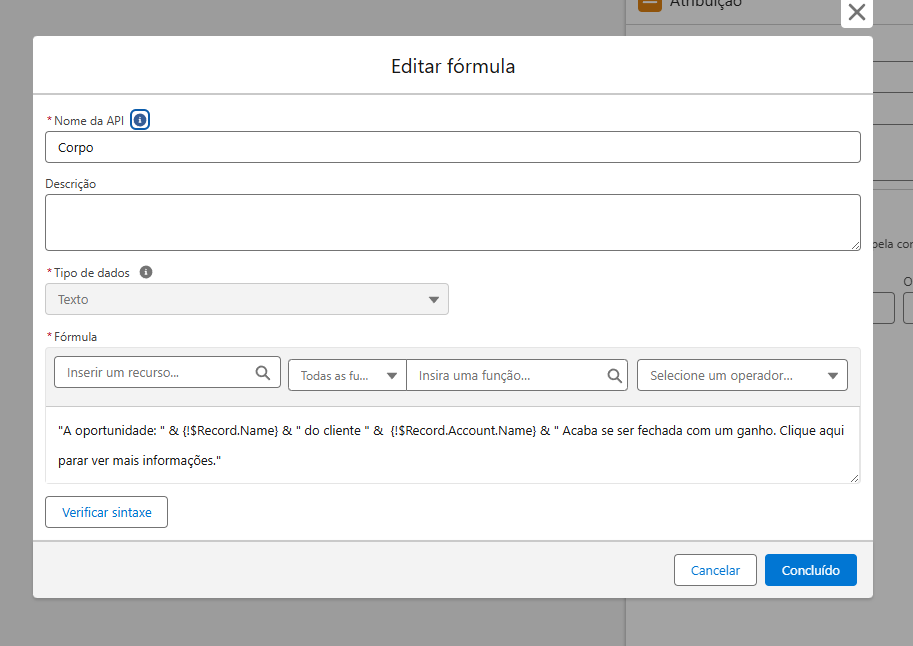Focus the Inserir um recurso search box
Image resolution: width=913 pixels, height=646 pixels.
click(155, 373)
